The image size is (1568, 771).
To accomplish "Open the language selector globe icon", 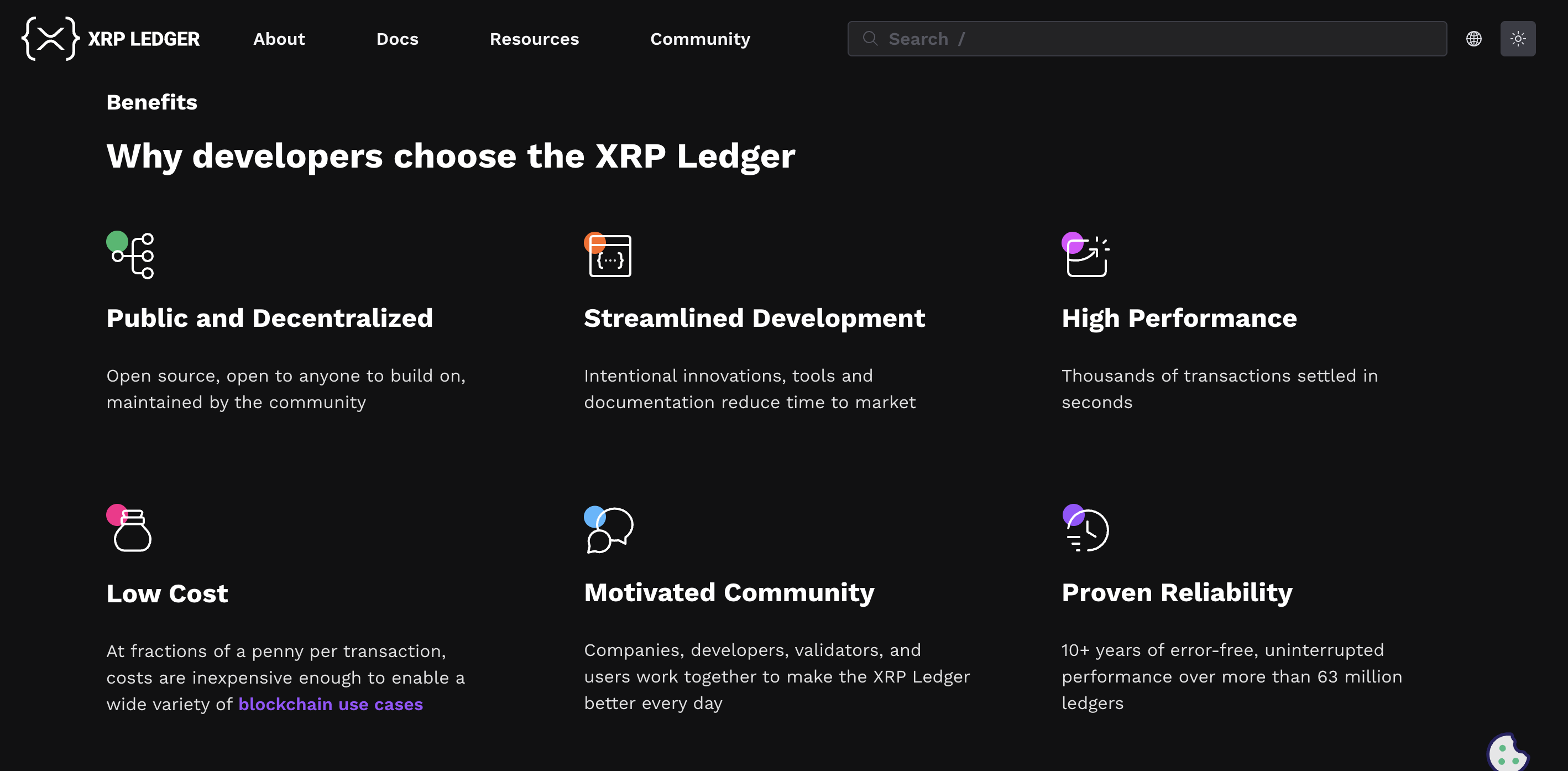I will tap(1473, 39).
